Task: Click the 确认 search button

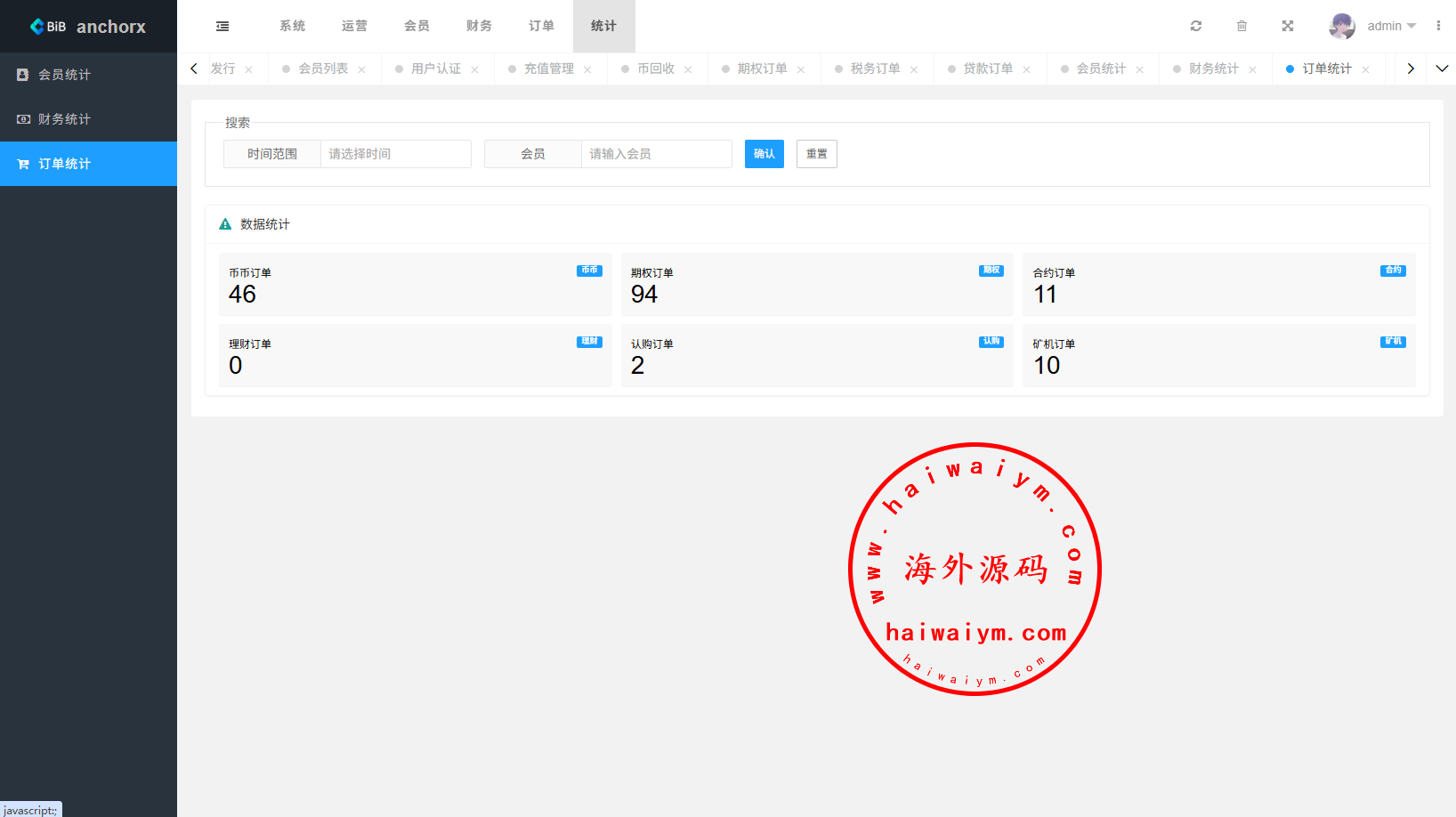Action: click(764, 154)
